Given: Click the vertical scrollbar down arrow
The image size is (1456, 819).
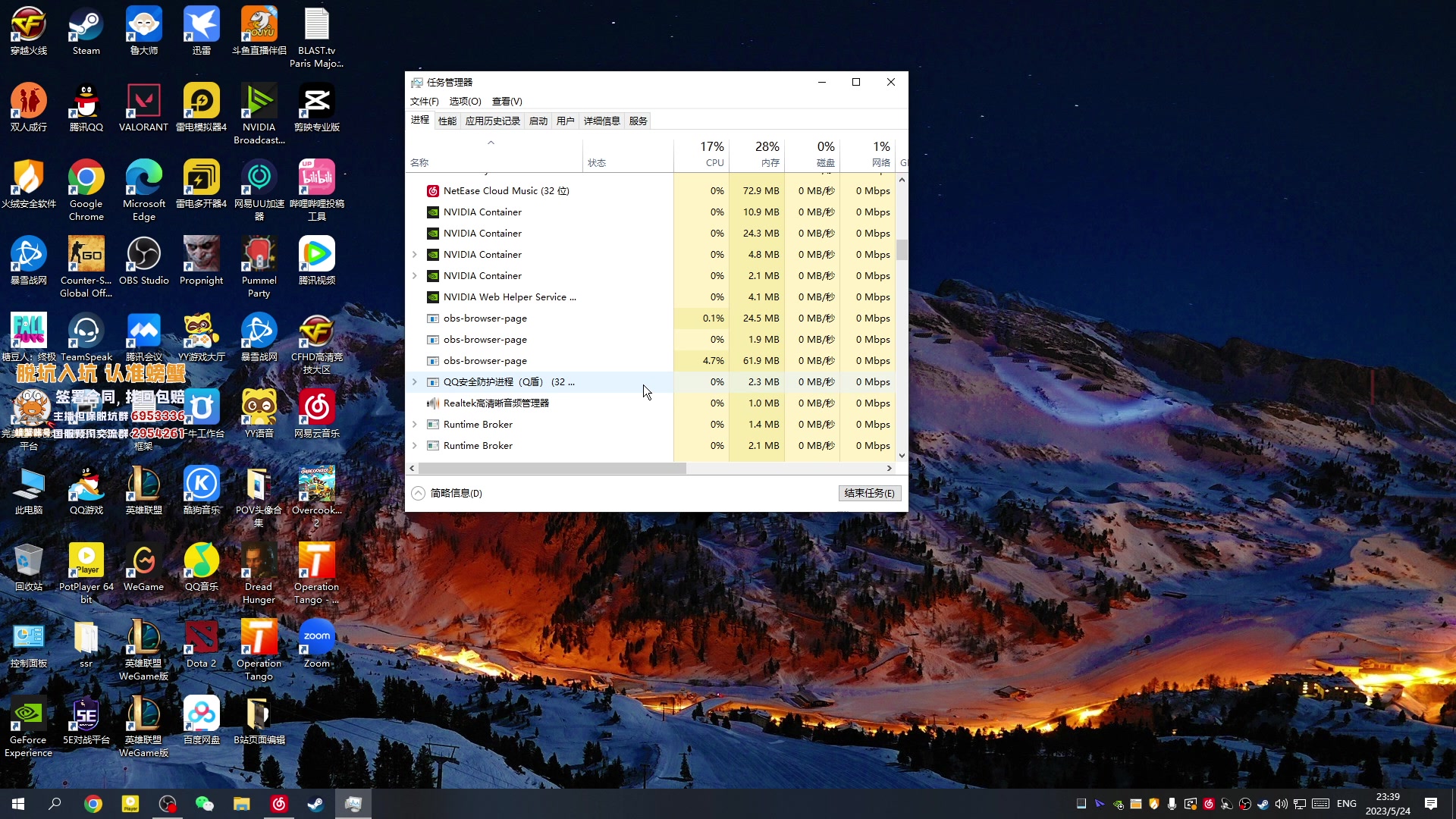Looking at the screenshot, I should [902, 456].
